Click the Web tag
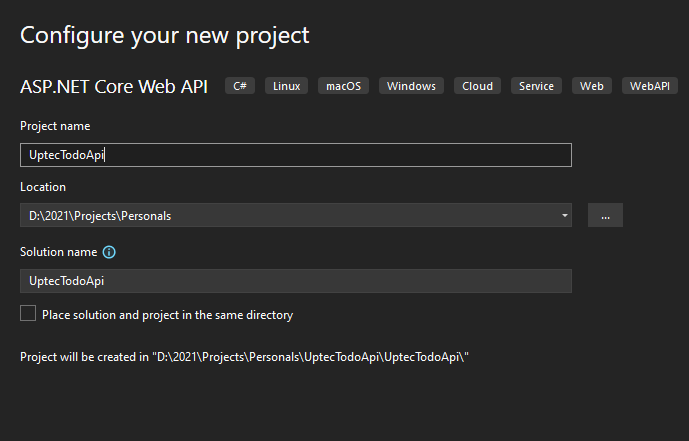 coord(592,86)
